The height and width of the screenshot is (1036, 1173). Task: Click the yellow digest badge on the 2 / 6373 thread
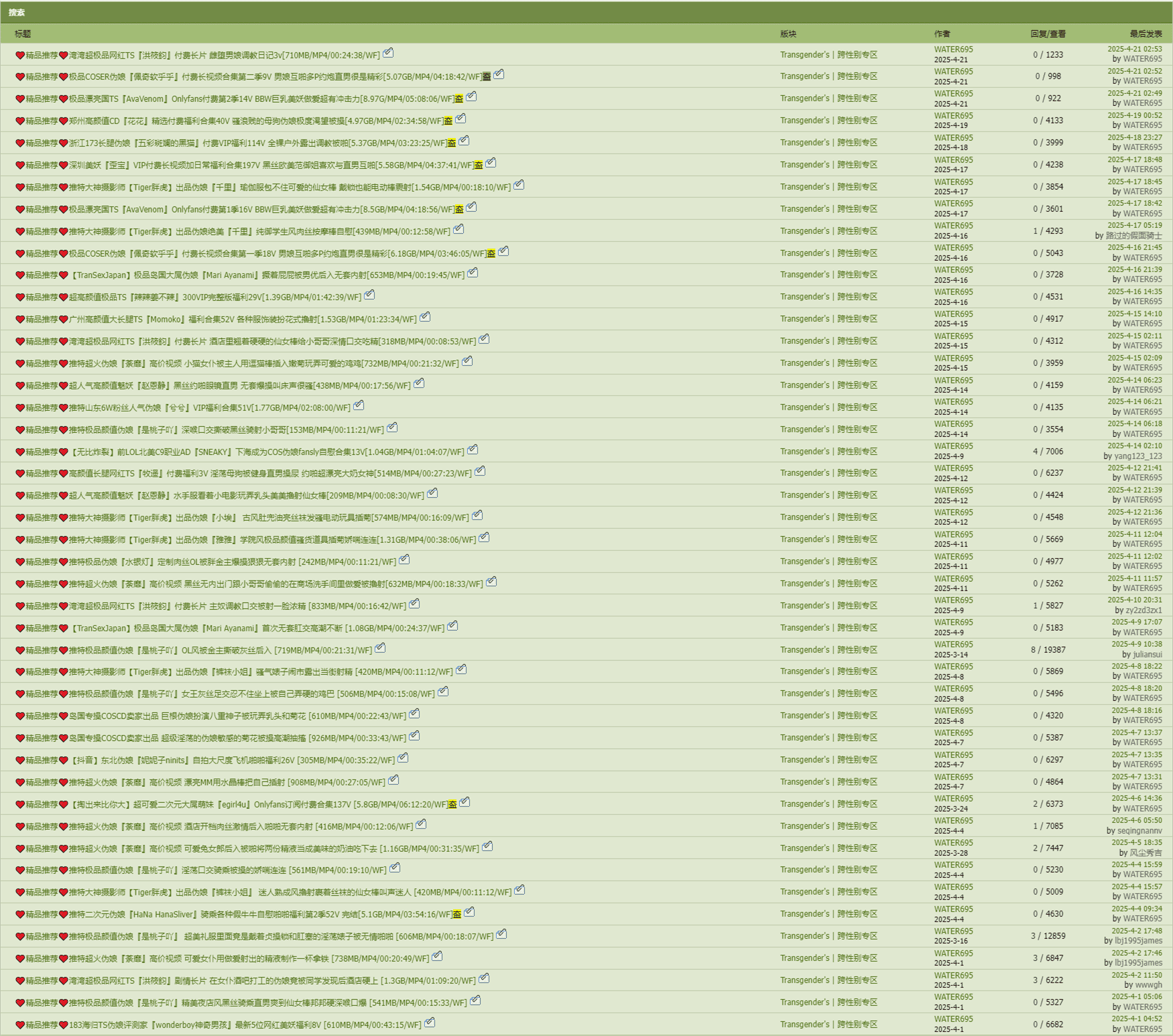452,805
